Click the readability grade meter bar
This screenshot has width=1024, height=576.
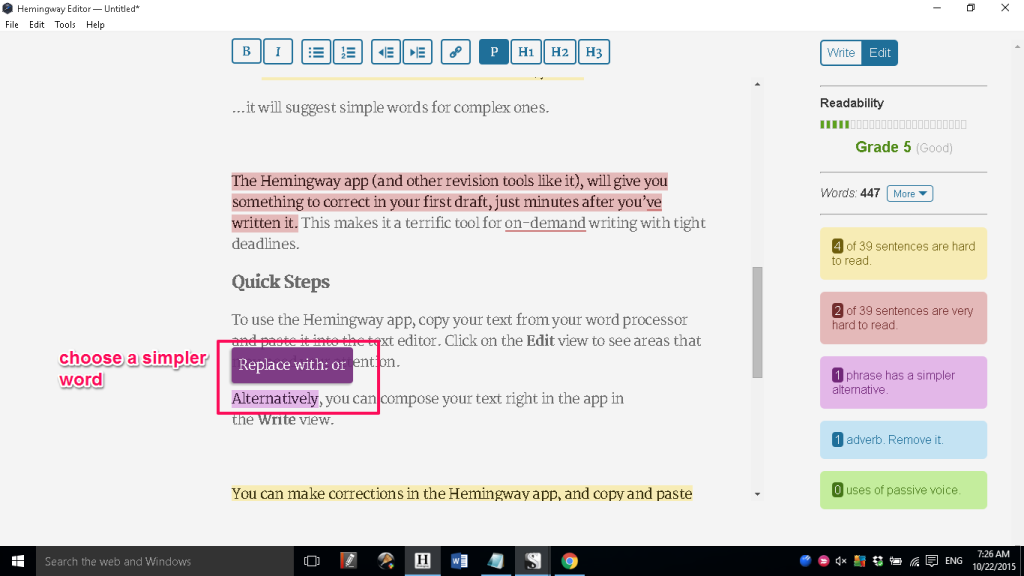click(x=893, y=124)
